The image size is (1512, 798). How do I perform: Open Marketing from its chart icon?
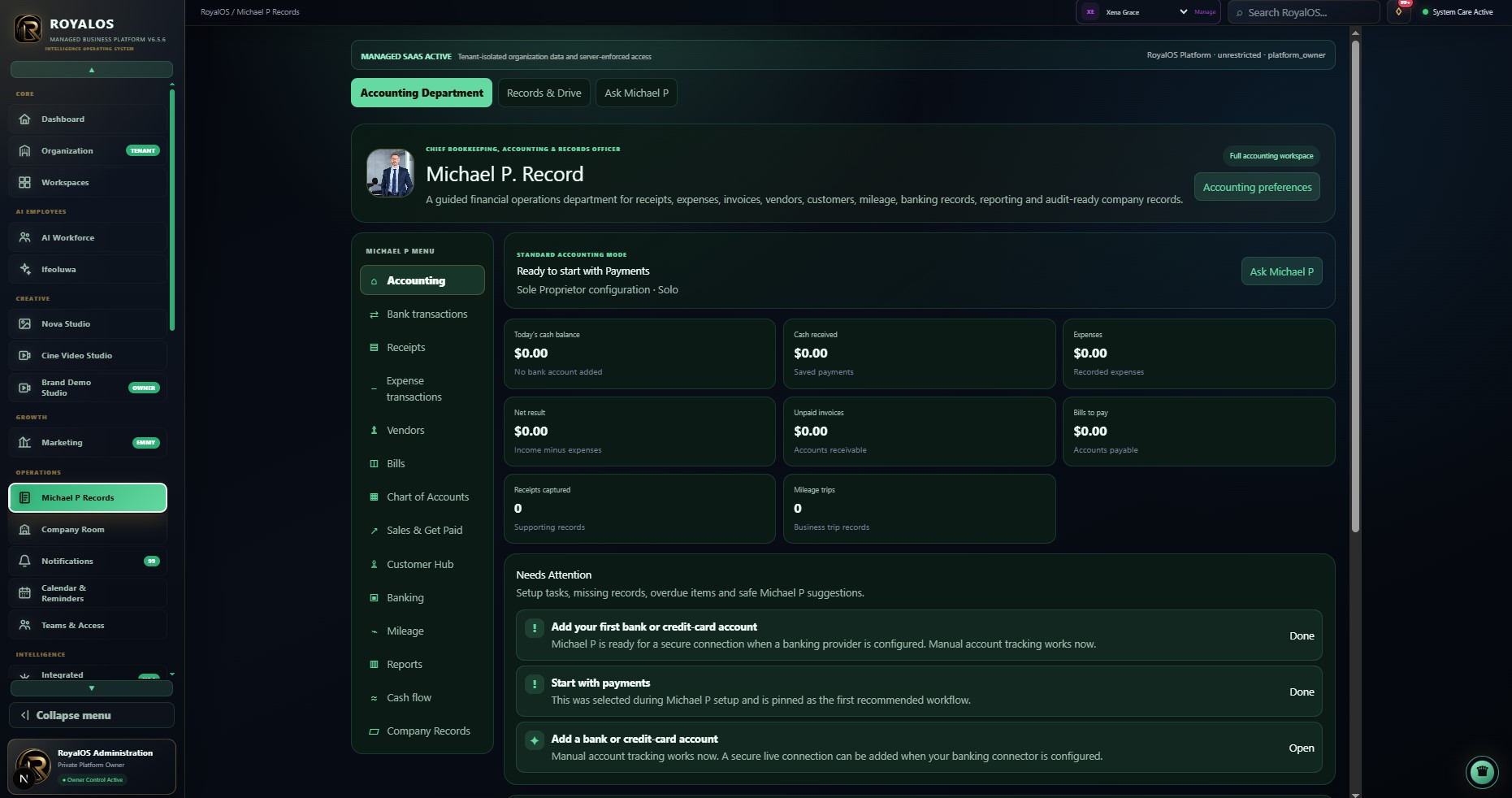[24, 442]
